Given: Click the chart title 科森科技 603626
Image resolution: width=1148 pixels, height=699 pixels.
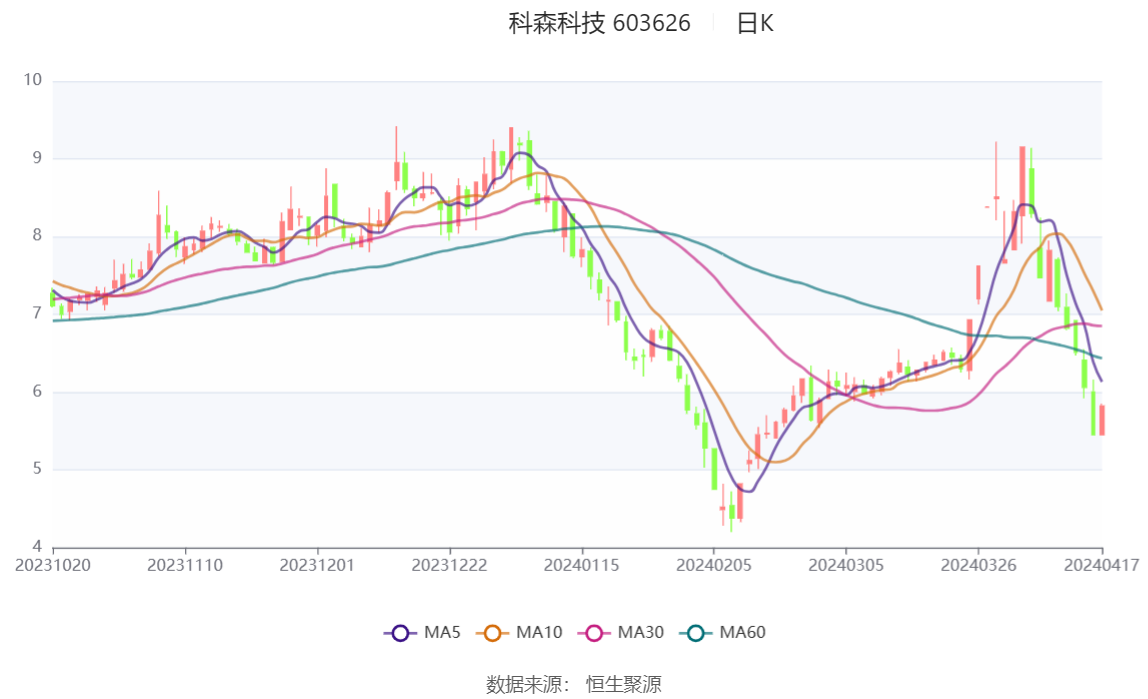Looking at the screenshot, I should tap(599, 23).
